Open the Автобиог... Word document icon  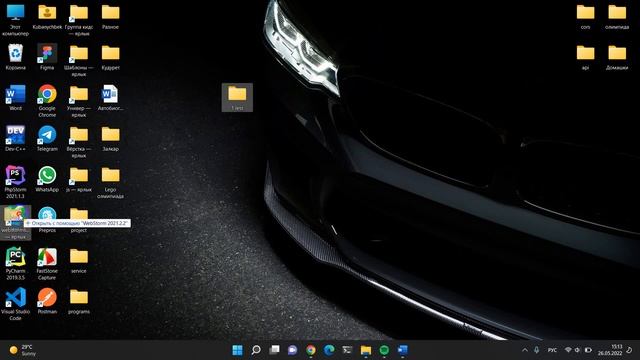(x=110, y=98)
